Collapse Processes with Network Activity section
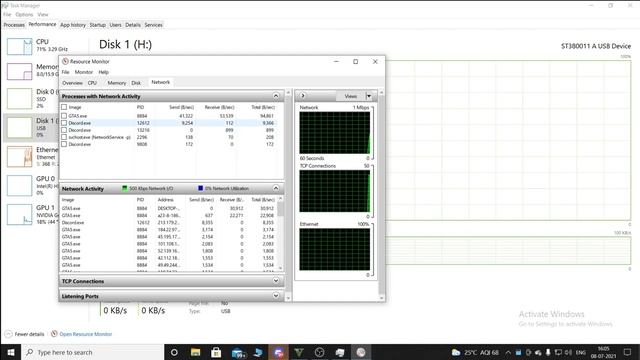Viewport: 640px width, 360px height. tap(276, 96)
